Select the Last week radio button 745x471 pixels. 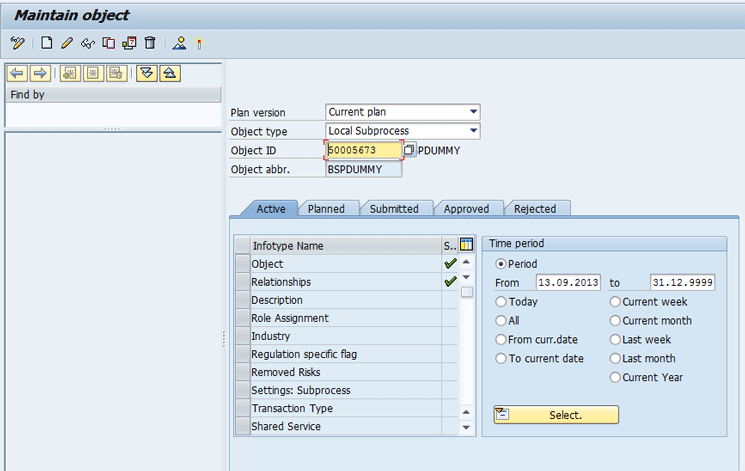click(615, 340)
